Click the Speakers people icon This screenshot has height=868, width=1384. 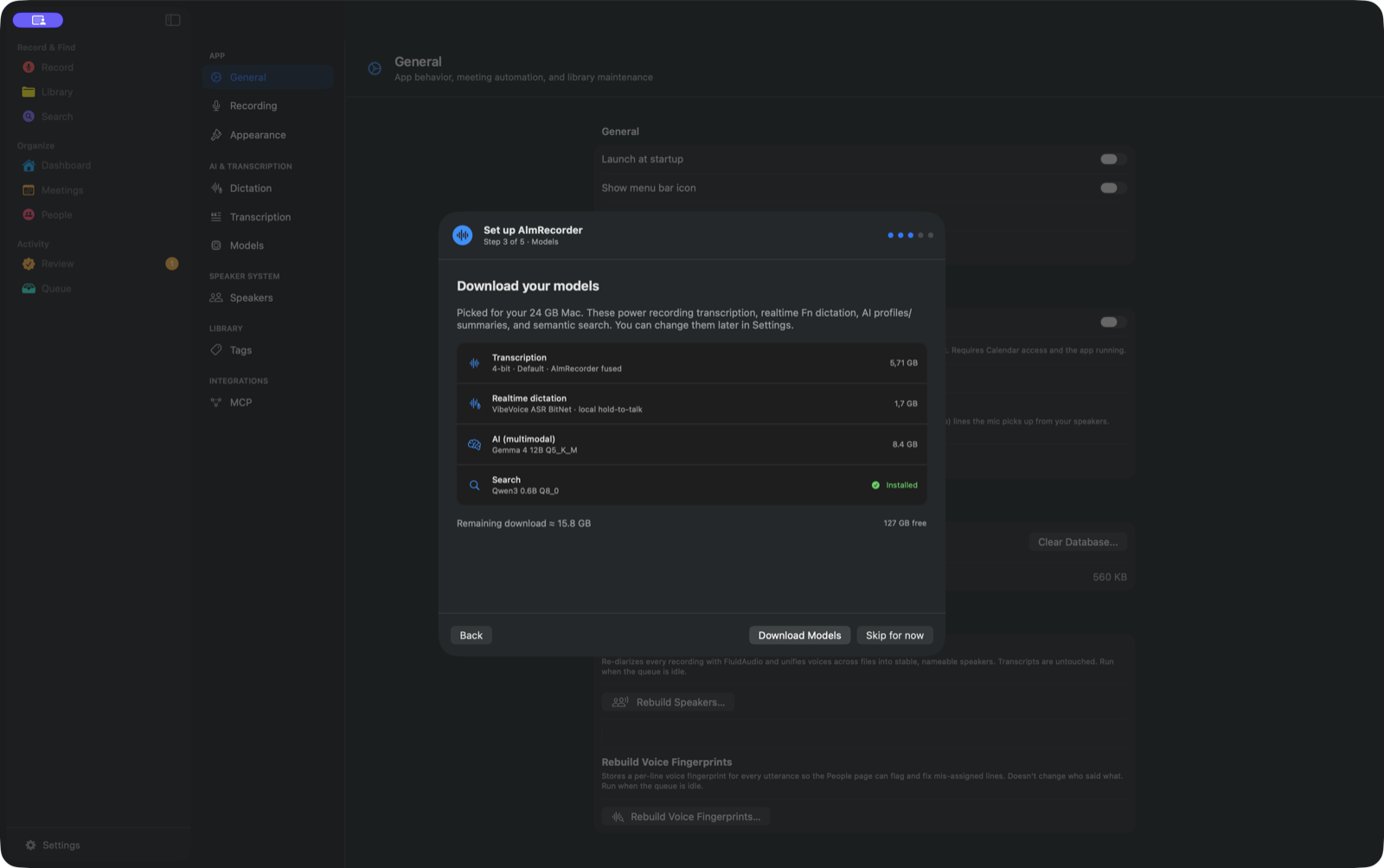click(216, 297)
